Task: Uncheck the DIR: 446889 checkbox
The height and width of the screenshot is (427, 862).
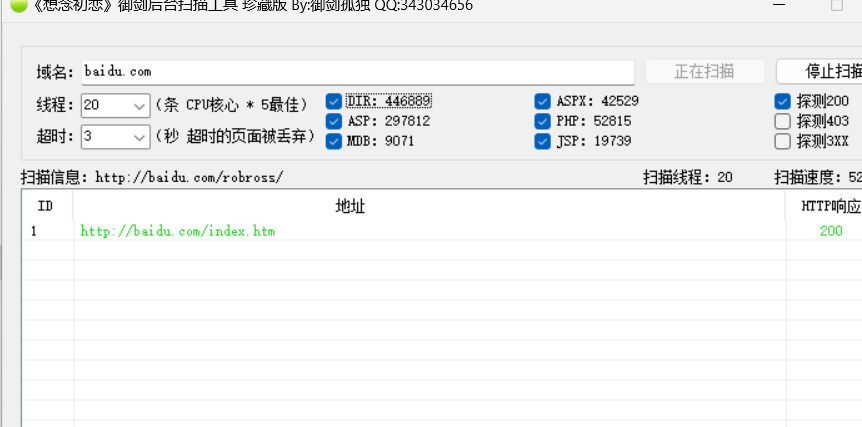Action: (334, 101)
